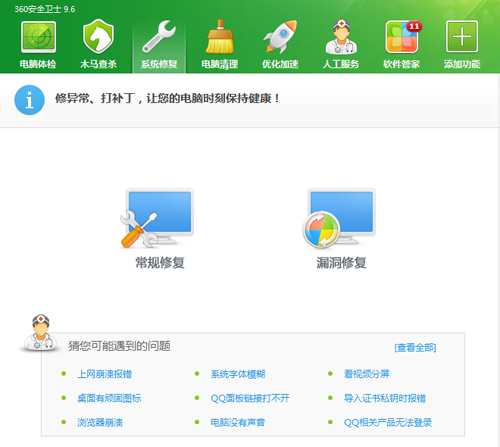Open 木马查杀 horse shield icon
The height and width of the screenshot is (447, 500).
(98, 36)
